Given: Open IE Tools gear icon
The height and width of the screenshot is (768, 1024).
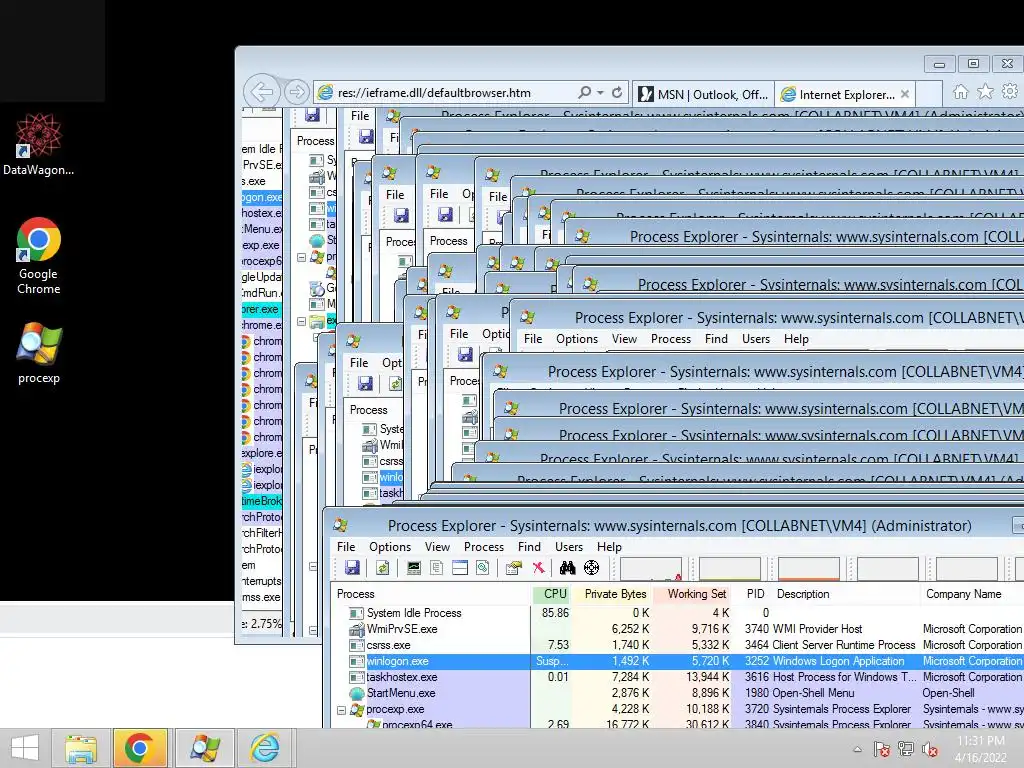Looking at the screenshot, I should [x=1010, y=91].
